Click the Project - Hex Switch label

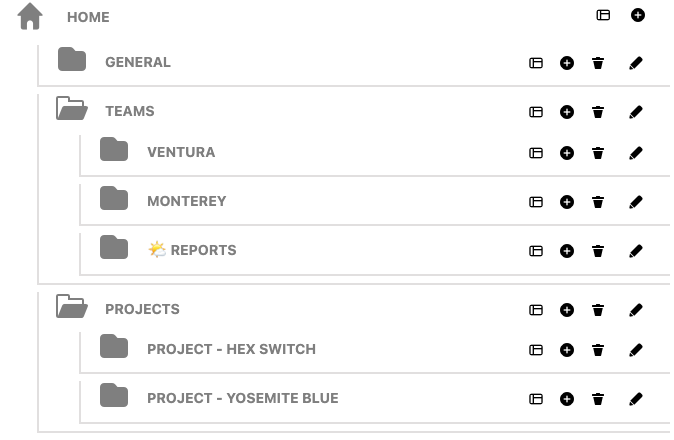click(x=231, y=349)
